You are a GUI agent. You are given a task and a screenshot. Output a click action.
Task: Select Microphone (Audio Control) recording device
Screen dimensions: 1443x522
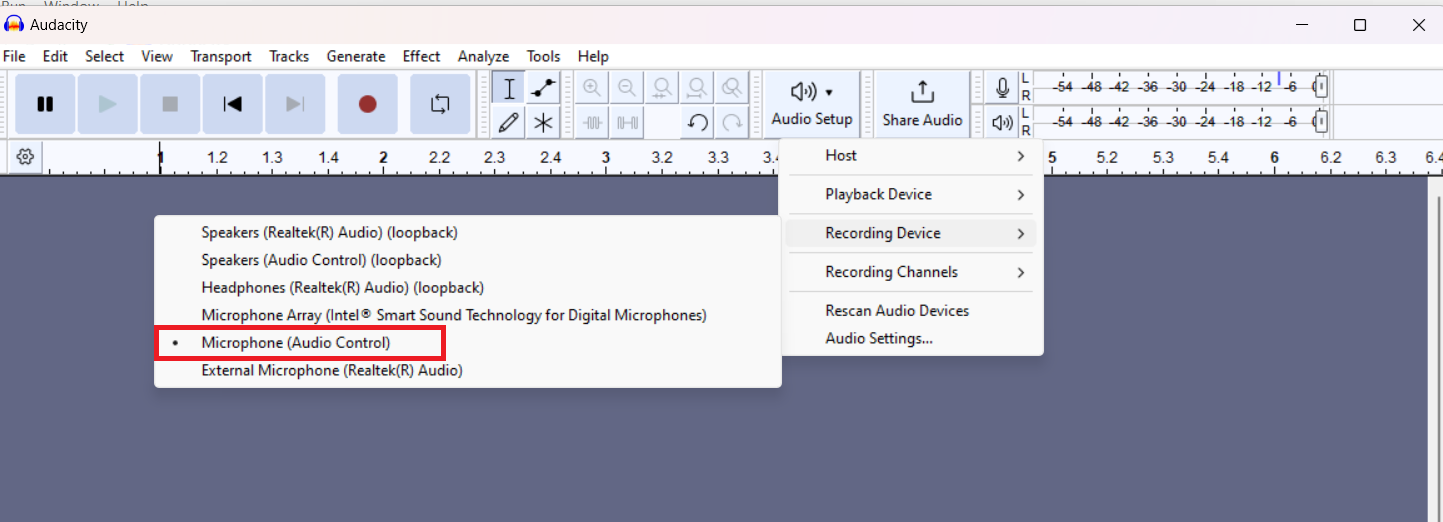pos(296,343)
